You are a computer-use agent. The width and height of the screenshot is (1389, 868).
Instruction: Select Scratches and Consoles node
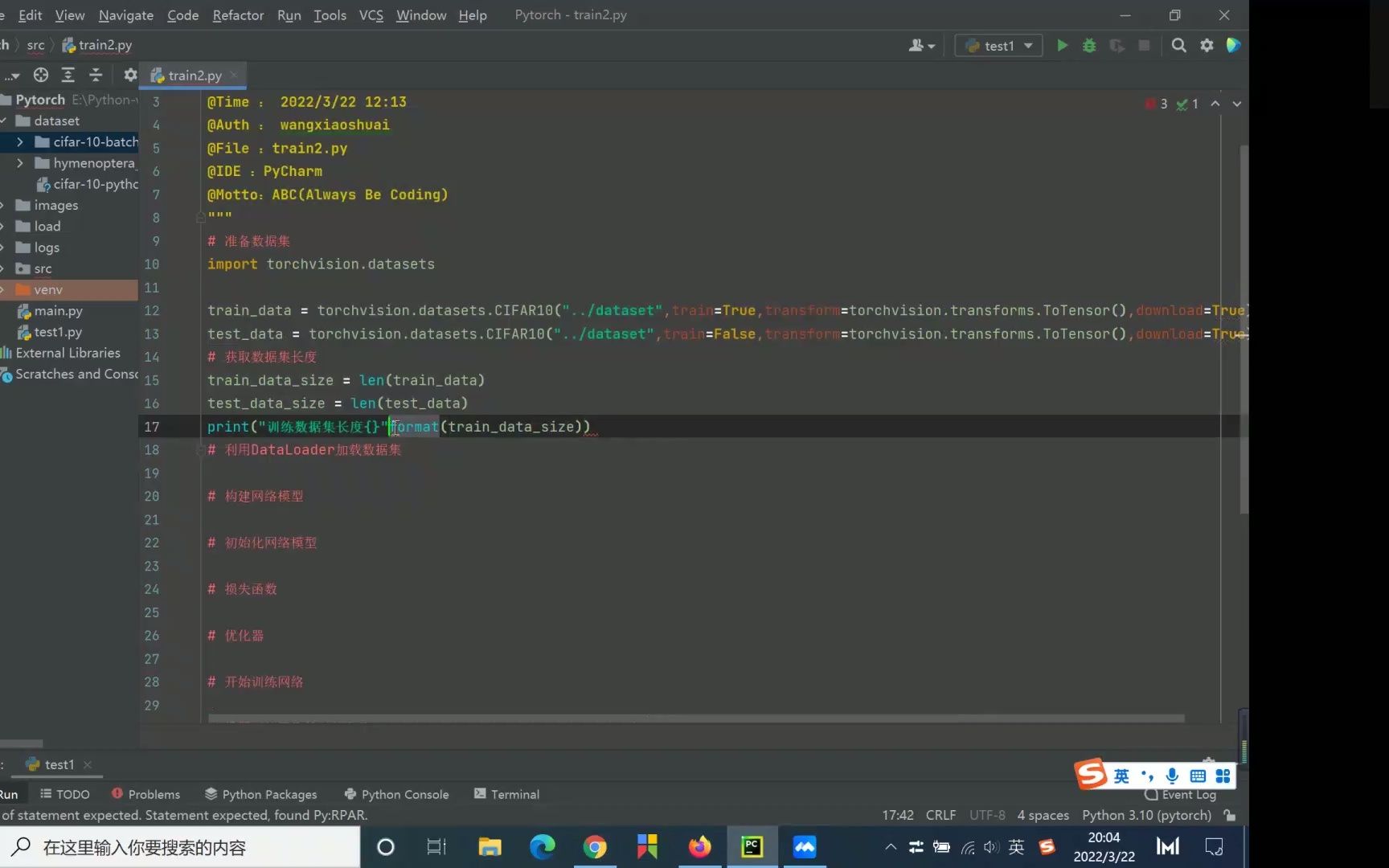[x=76, y=375]
